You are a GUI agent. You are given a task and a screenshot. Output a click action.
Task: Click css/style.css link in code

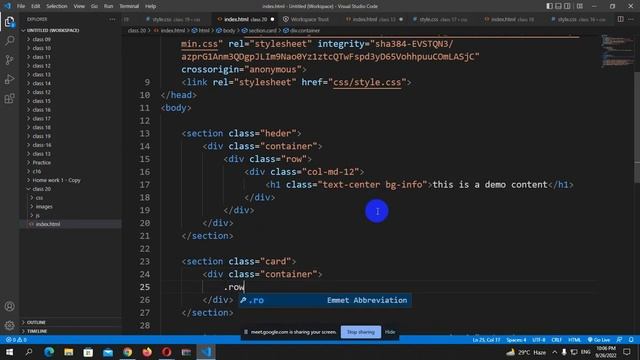pos(367,82)
